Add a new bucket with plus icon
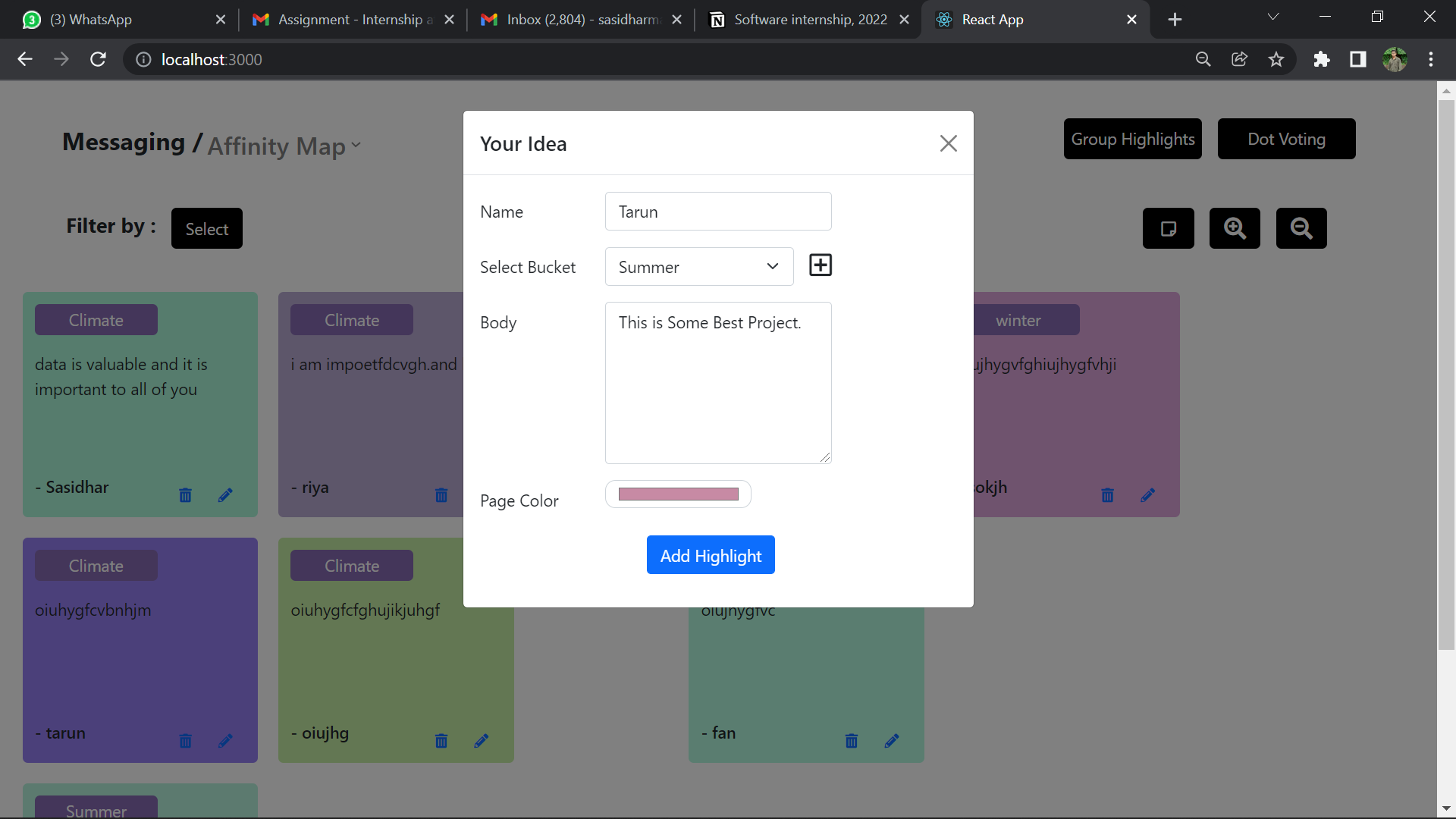 [x=821, y=265]
